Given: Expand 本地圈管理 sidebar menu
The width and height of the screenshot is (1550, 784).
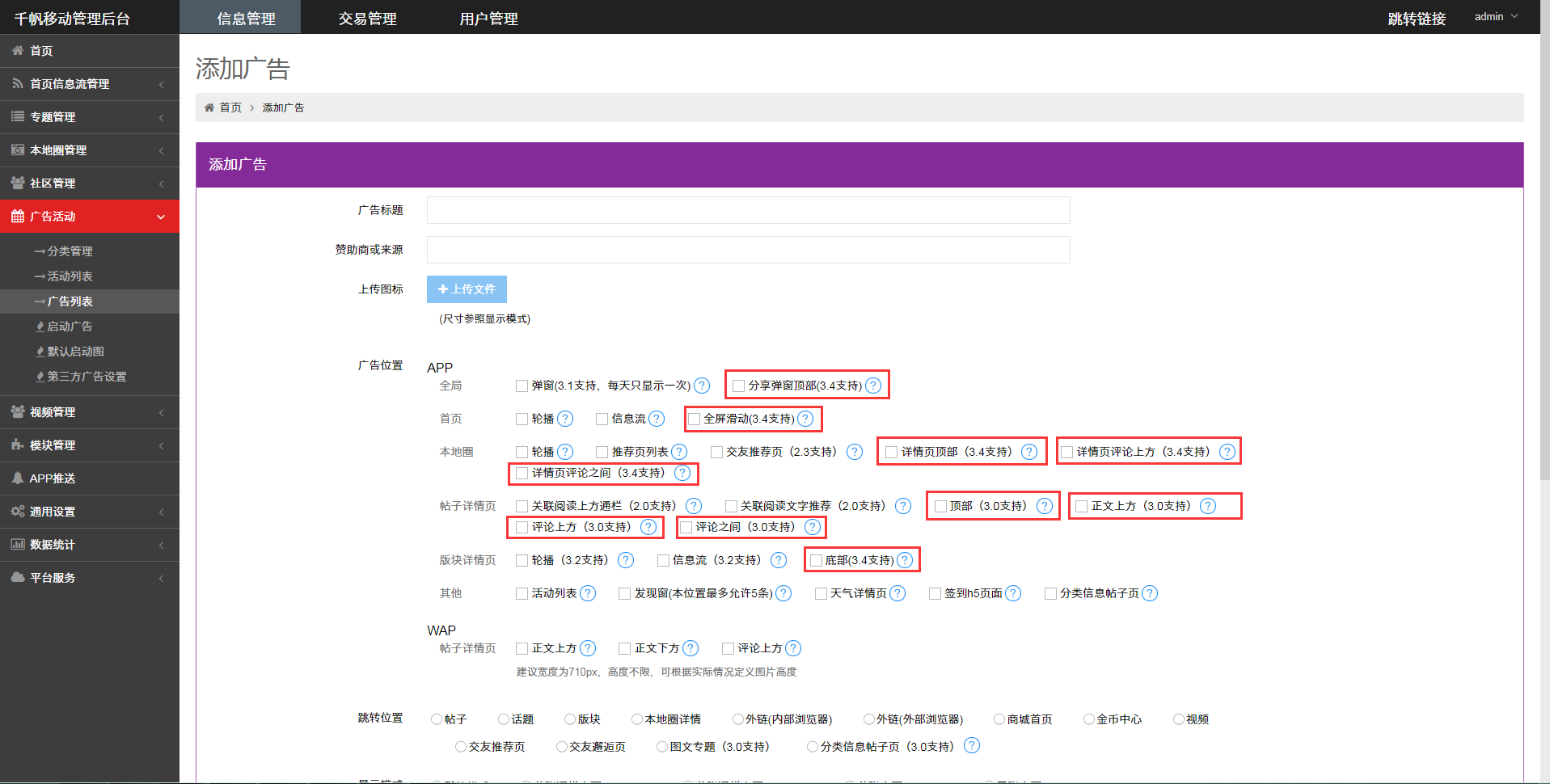Looking at the screenshot, I should [x=90, y=150].
